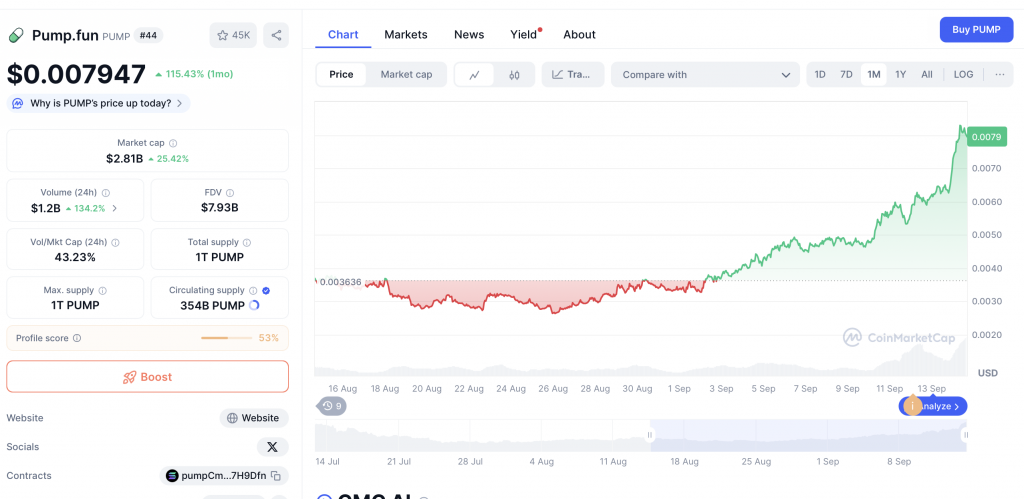This screenshot has width=1024, height=499.
Task: Click the $0.007947 price value
Action: click(x=76, y=74)
